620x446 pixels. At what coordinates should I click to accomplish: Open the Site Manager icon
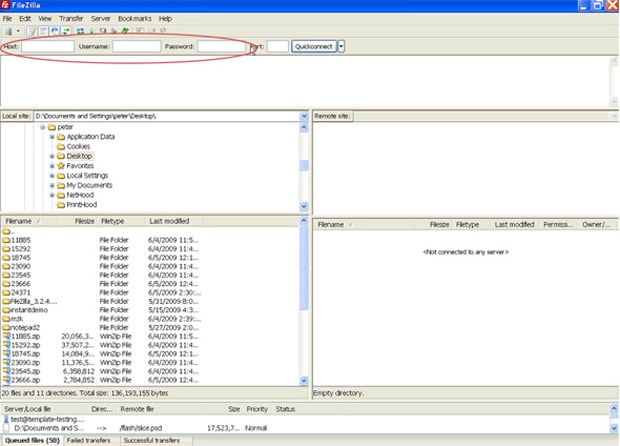8,31
